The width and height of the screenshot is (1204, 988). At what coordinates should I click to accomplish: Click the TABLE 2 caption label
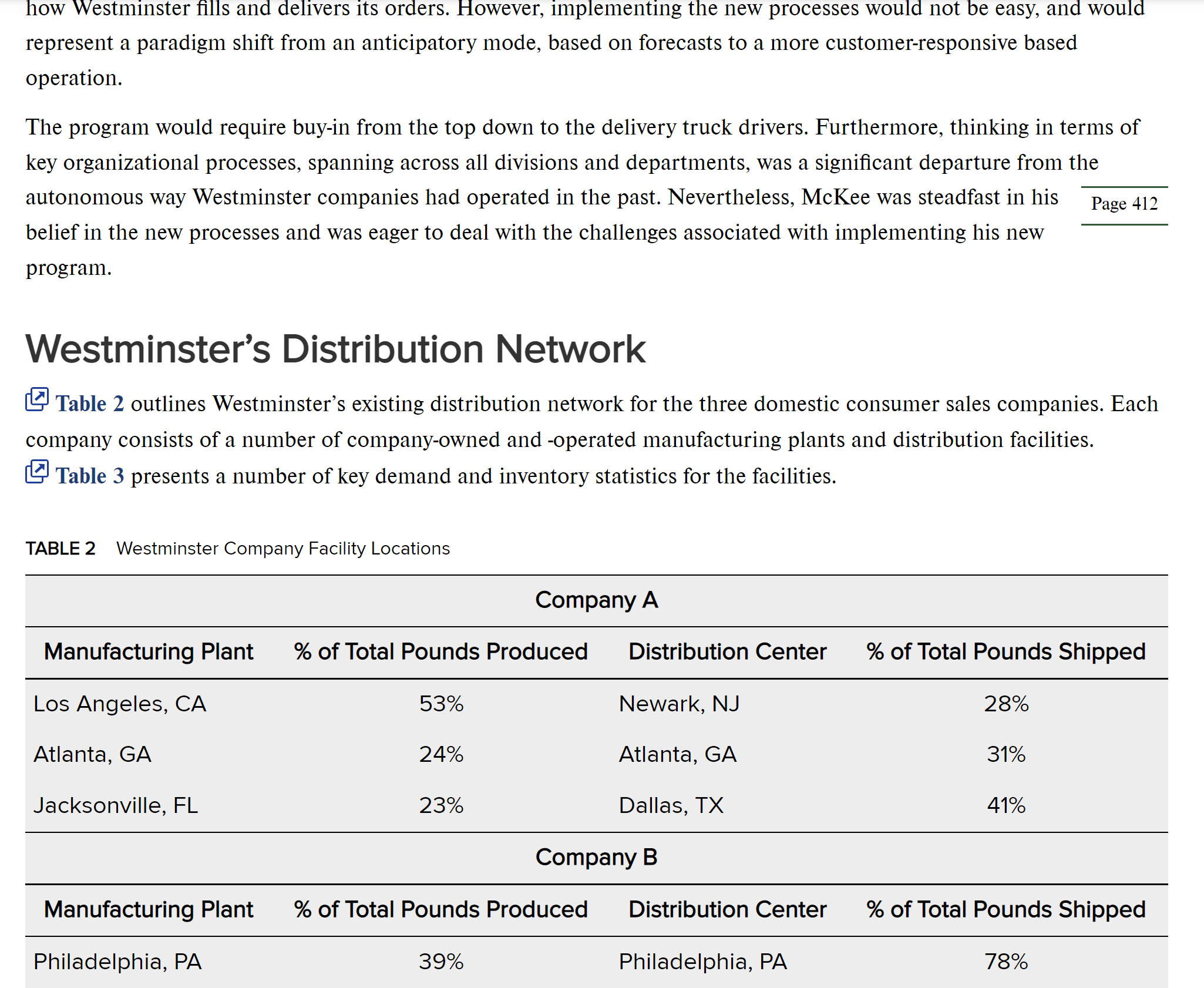[x=60, y=549]
